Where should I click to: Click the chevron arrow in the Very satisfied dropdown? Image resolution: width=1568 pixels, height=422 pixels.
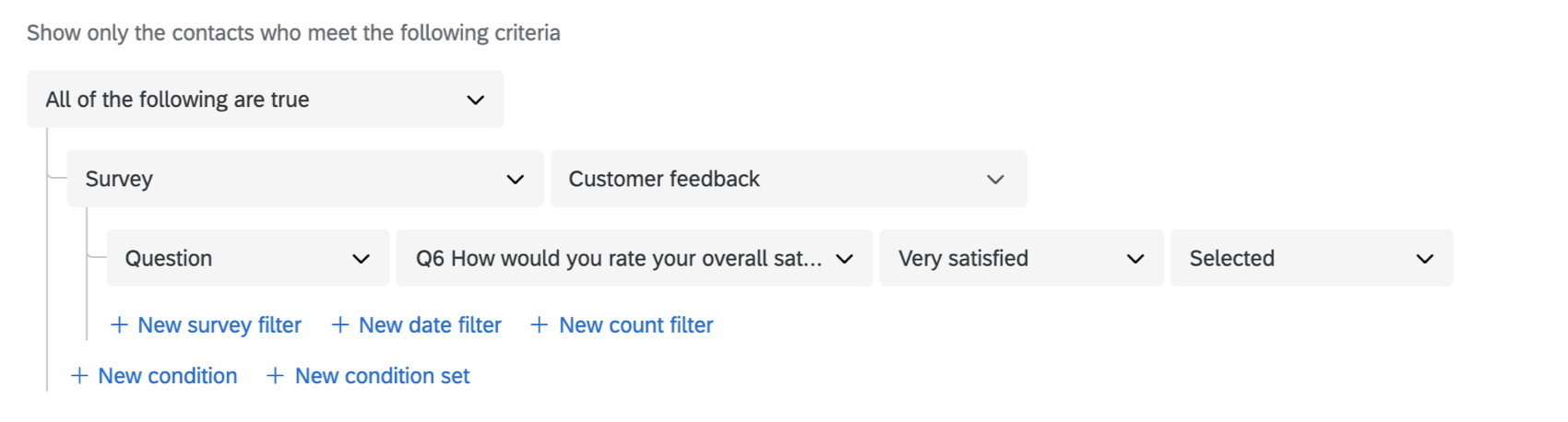point(1135,259)
